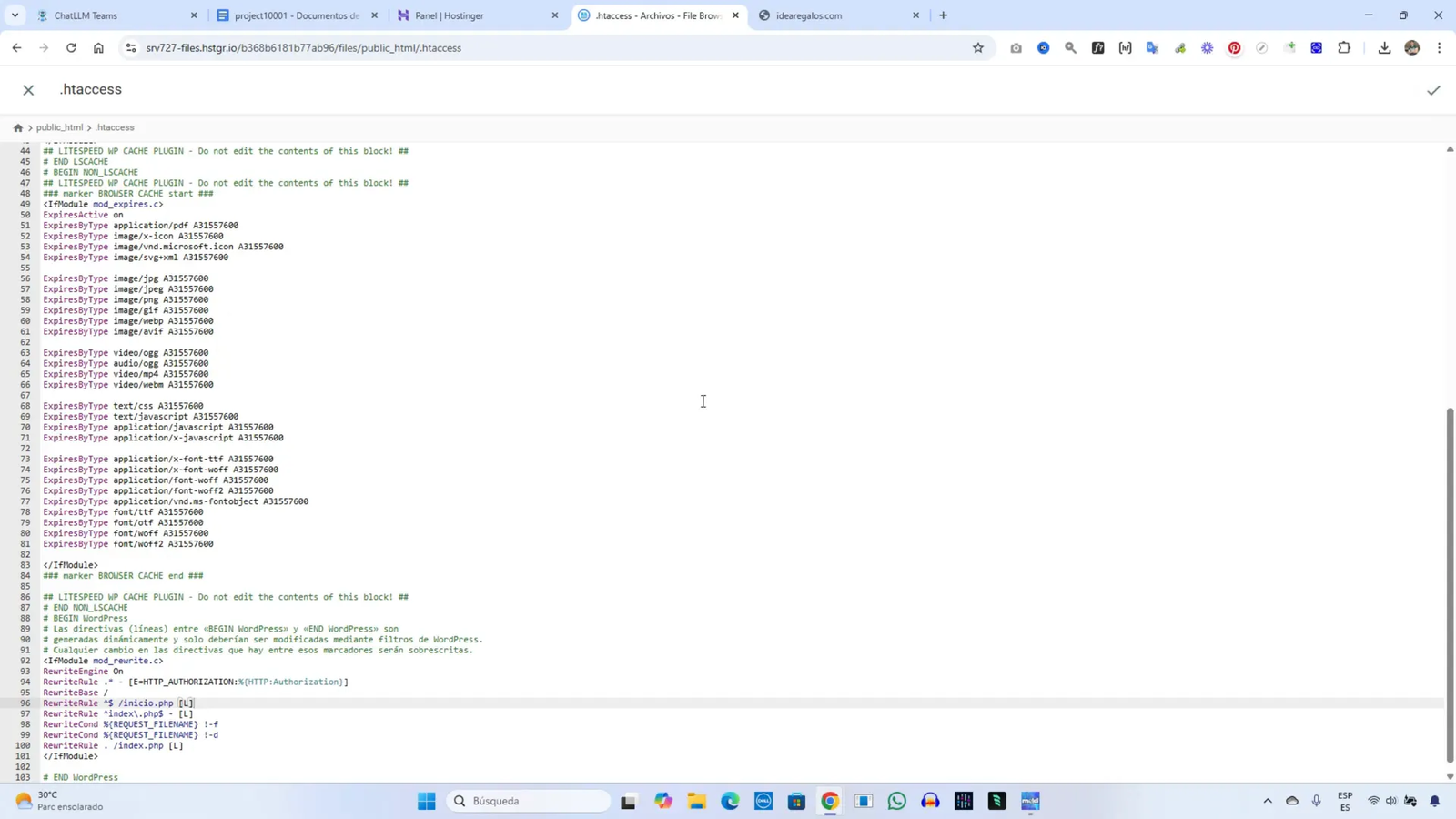Viewport: 1456px width, 819px height.
Task: Click the taskbar search box
Action: tap(528, 801)
